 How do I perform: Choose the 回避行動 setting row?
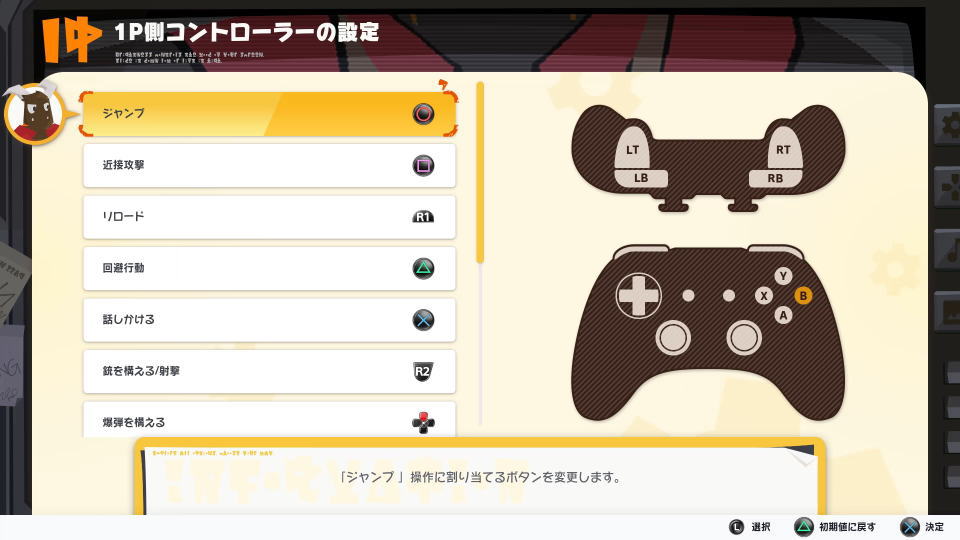[x=269, y=268]
